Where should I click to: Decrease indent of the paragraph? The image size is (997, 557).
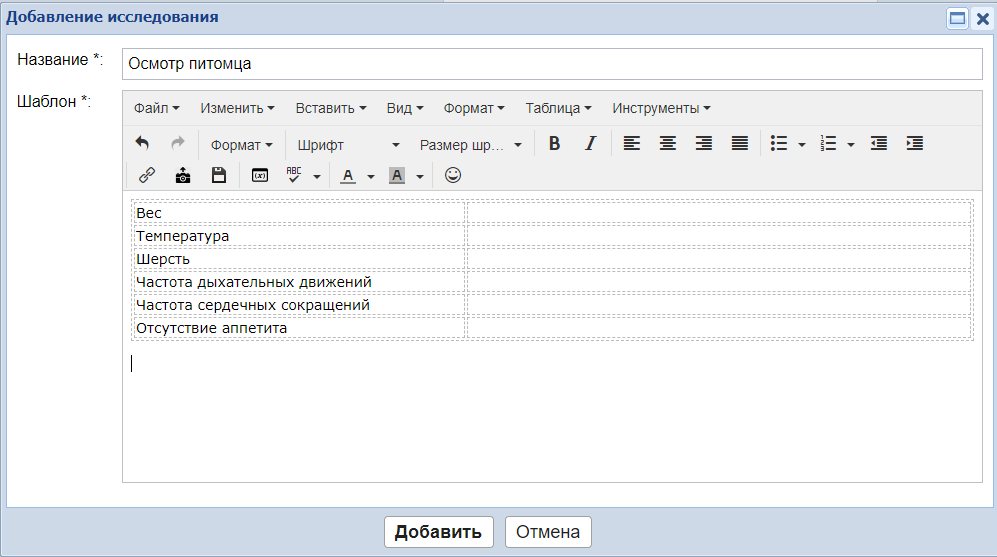[879, 144]
